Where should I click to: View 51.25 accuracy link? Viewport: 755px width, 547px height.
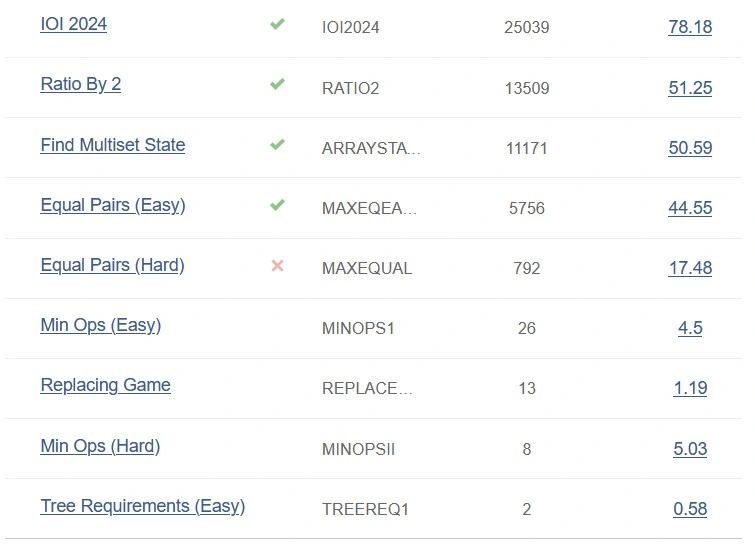pos(690,88)
